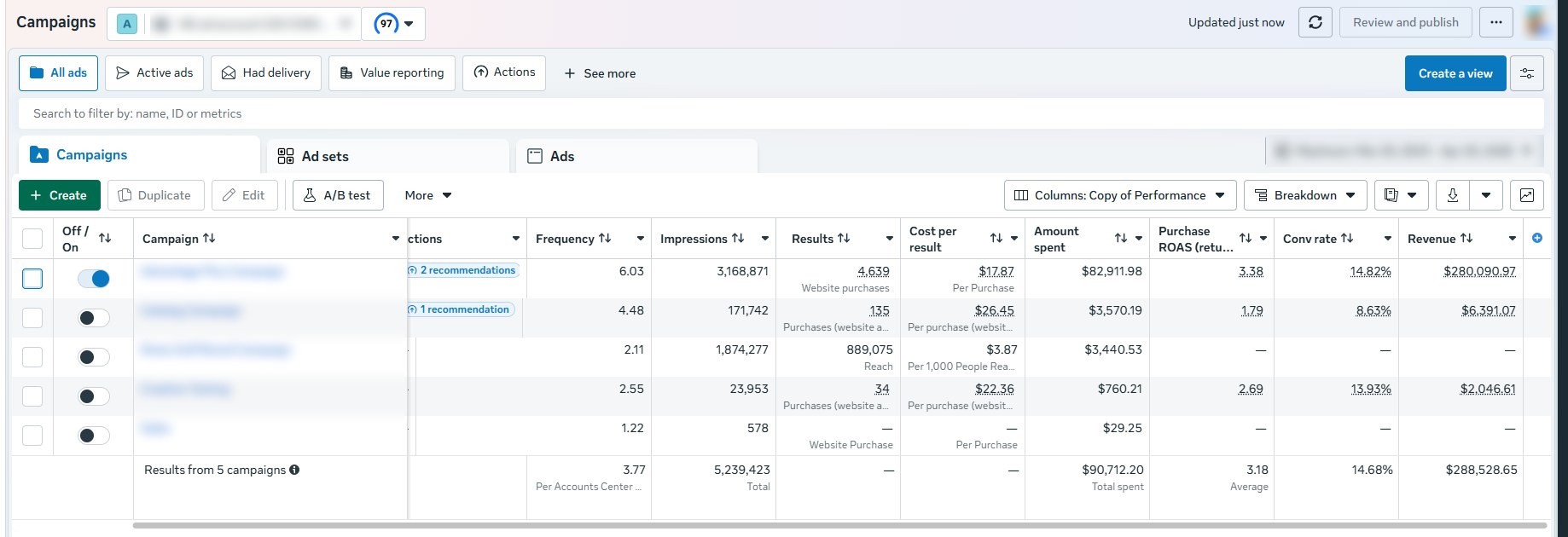Turn on the campaign with 23,953 impressions
The image size is (1568, 537).
(94, 396)
